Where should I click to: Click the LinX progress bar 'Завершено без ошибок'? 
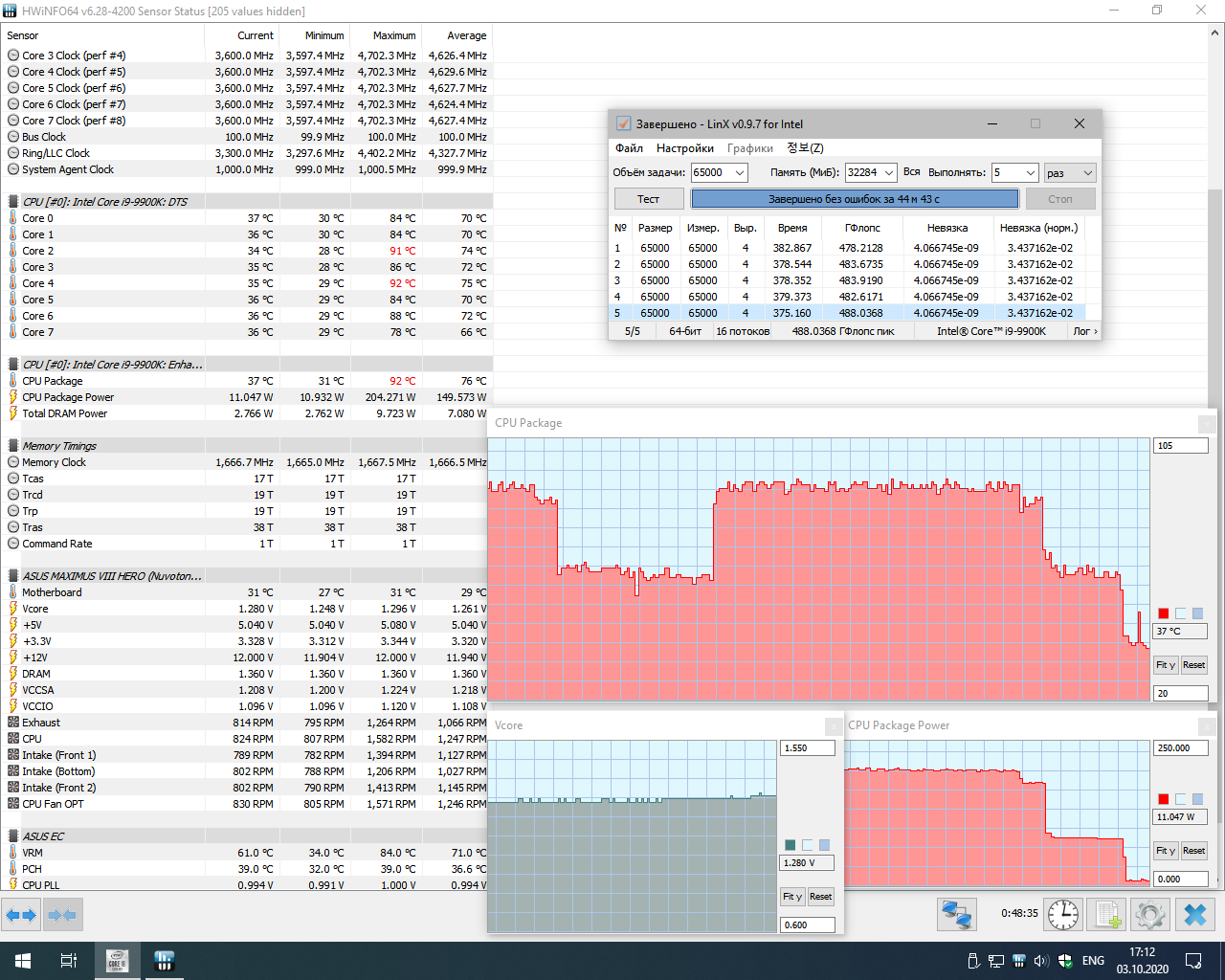click(x=855, y=199)
